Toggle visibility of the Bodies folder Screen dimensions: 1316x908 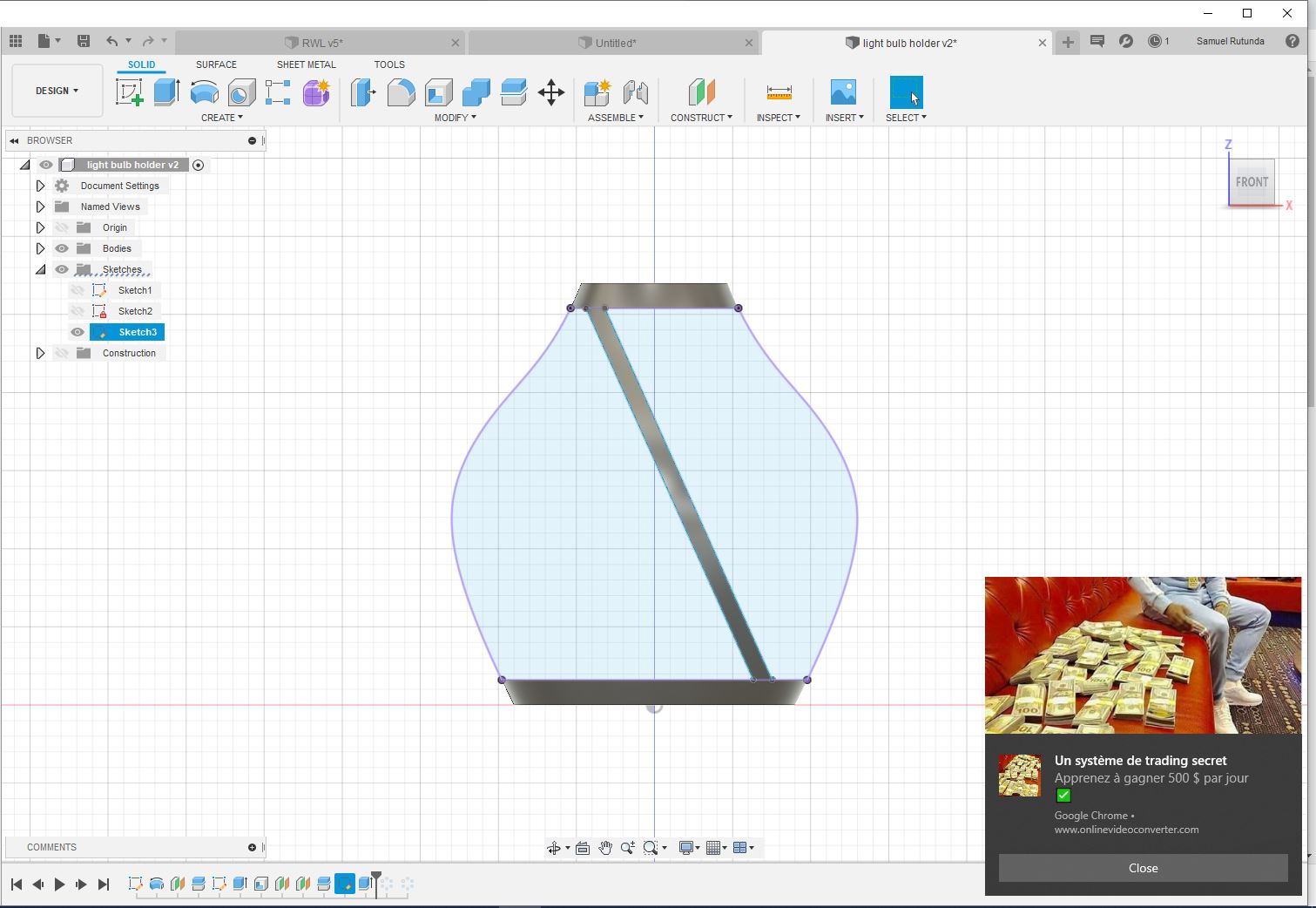pos(62,248)
